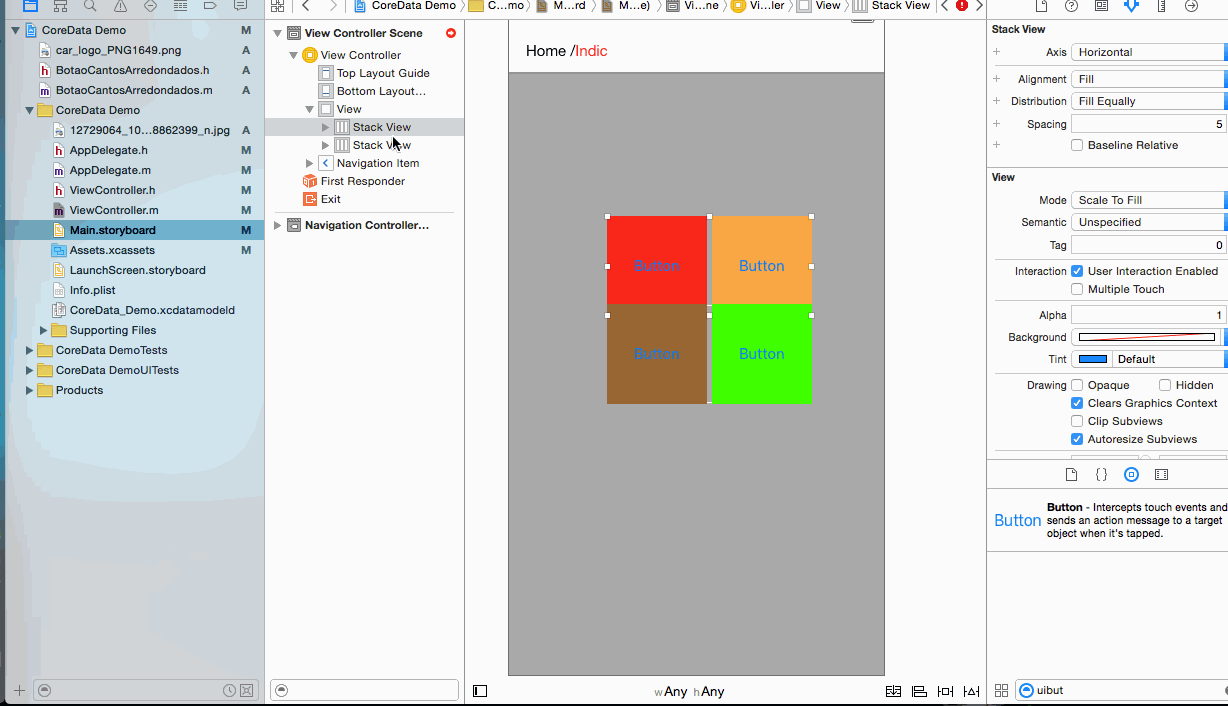The width and height of the screenshot is (1228, 706).
Task: Toggle the document outline sidebar button
Action: [x=480, y=691]
